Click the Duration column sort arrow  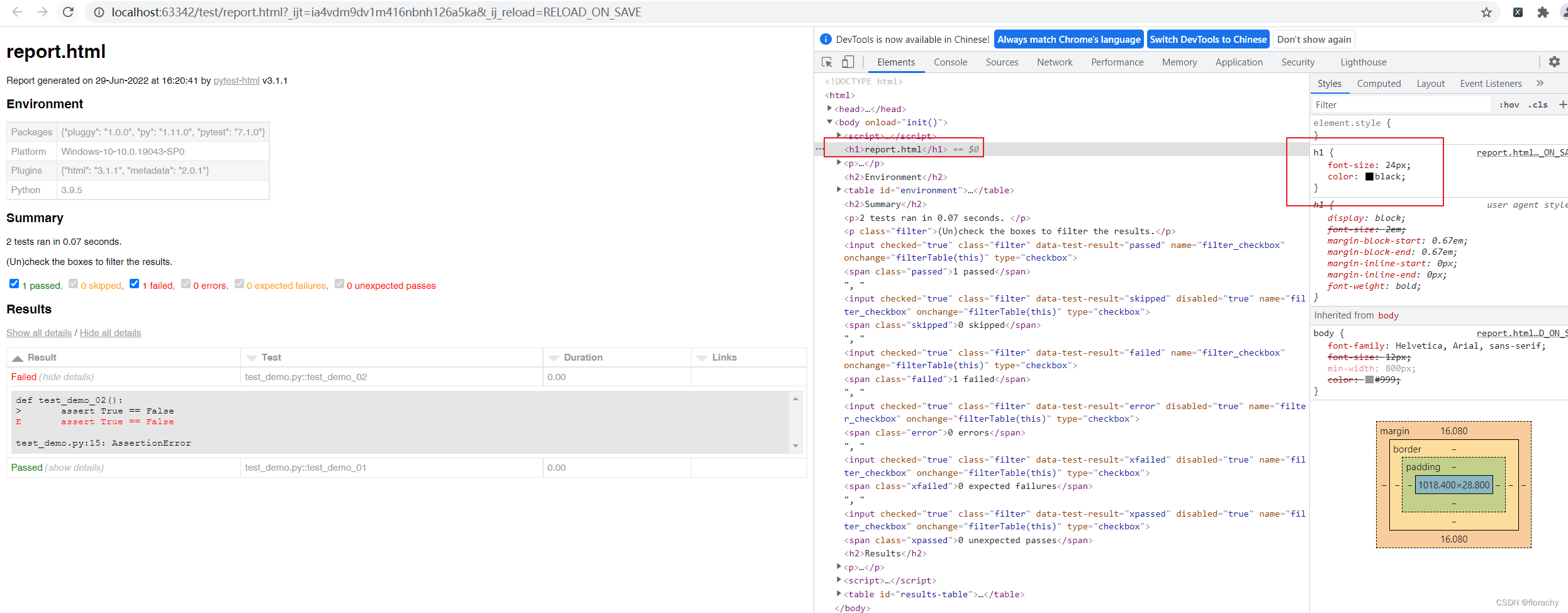[554, 358]
